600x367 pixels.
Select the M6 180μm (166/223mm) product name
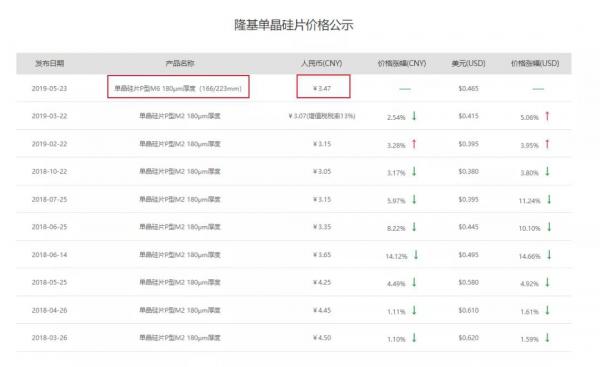(178, 88)
